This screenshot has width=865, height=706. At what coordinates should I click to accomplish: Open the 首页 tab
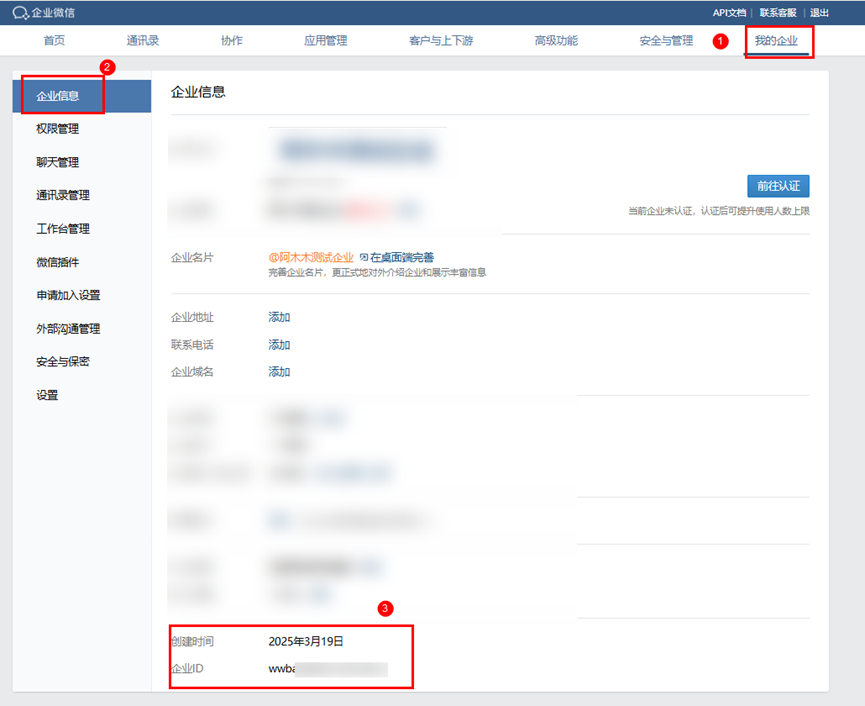54,41
